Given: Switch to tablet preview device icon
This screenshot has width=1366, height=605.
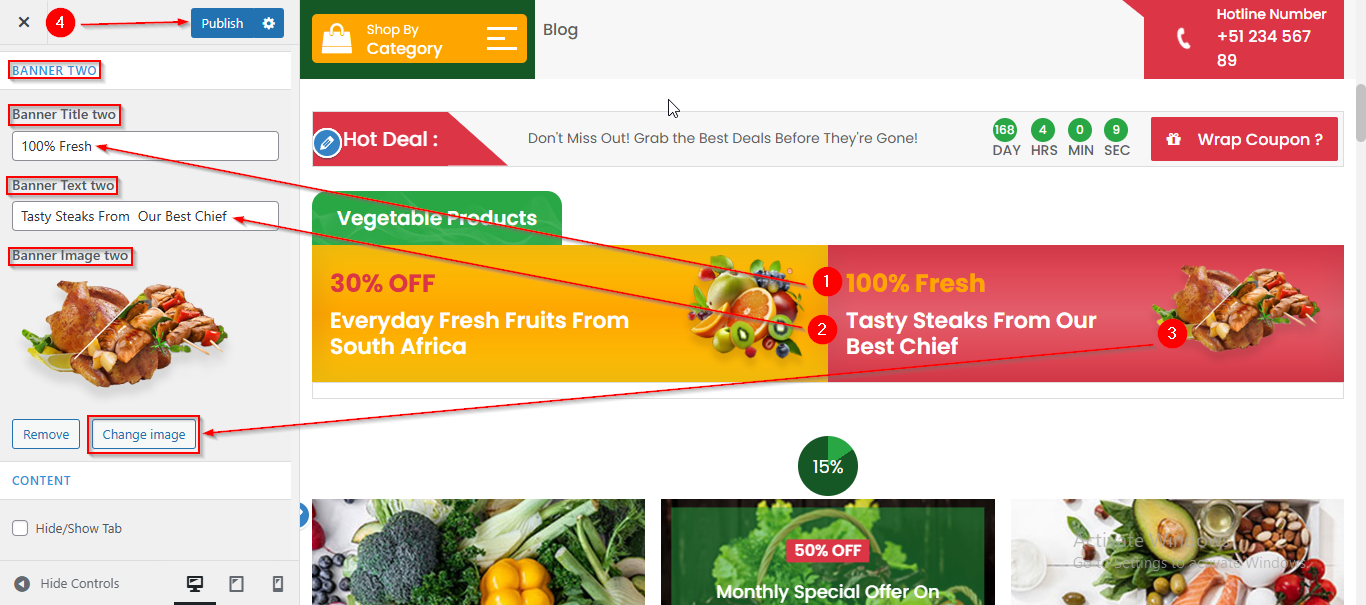Looking at the screenshot, I should 237,584.
